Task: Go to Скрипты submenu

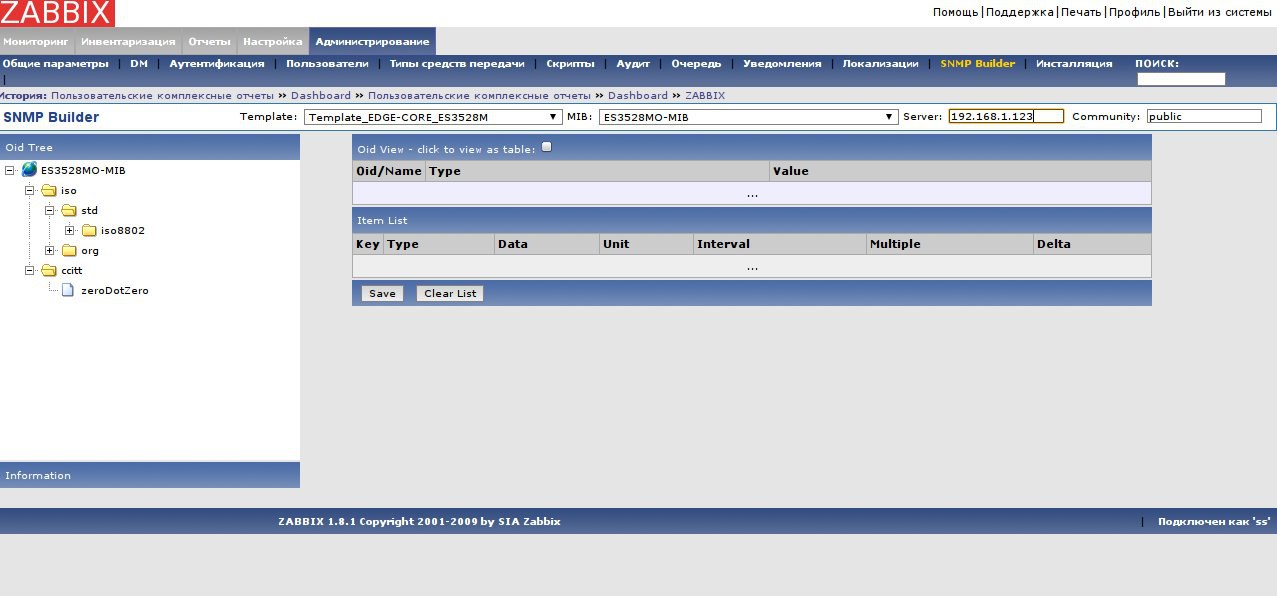Action: click(570, 63)
